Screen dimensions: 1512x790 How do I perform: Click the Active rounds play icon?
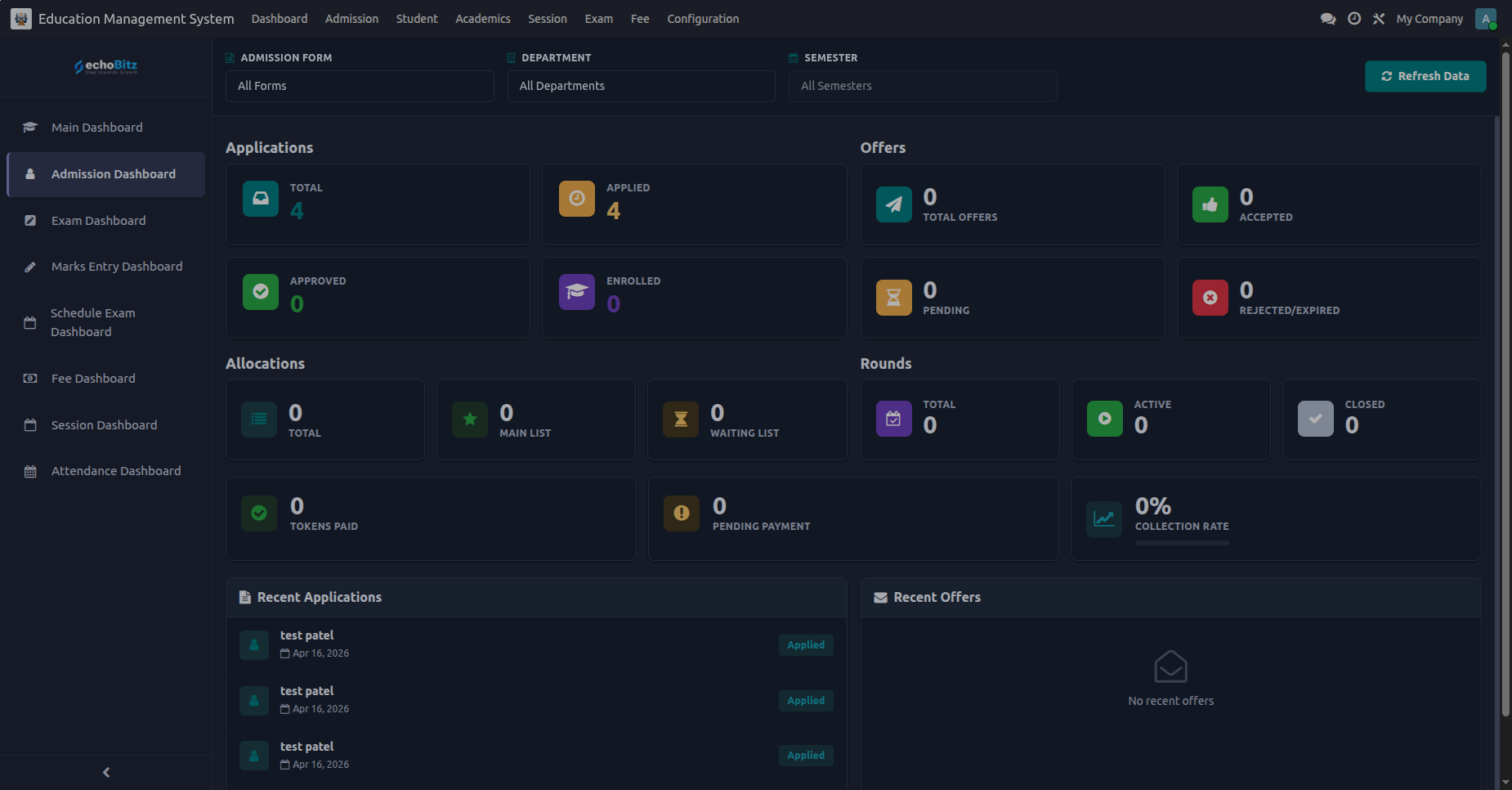(1105, 419)
